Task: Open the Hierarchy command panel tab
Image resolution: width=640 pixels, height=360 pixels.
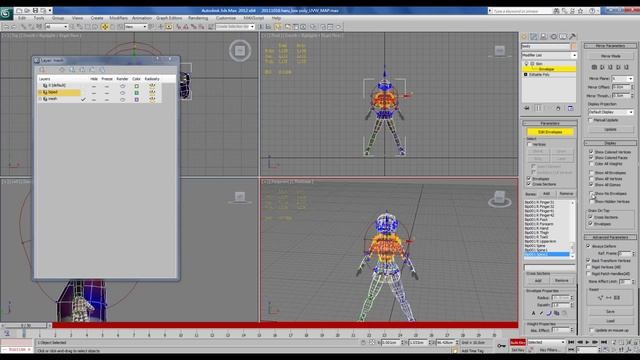Action: (x=543, y=36)
